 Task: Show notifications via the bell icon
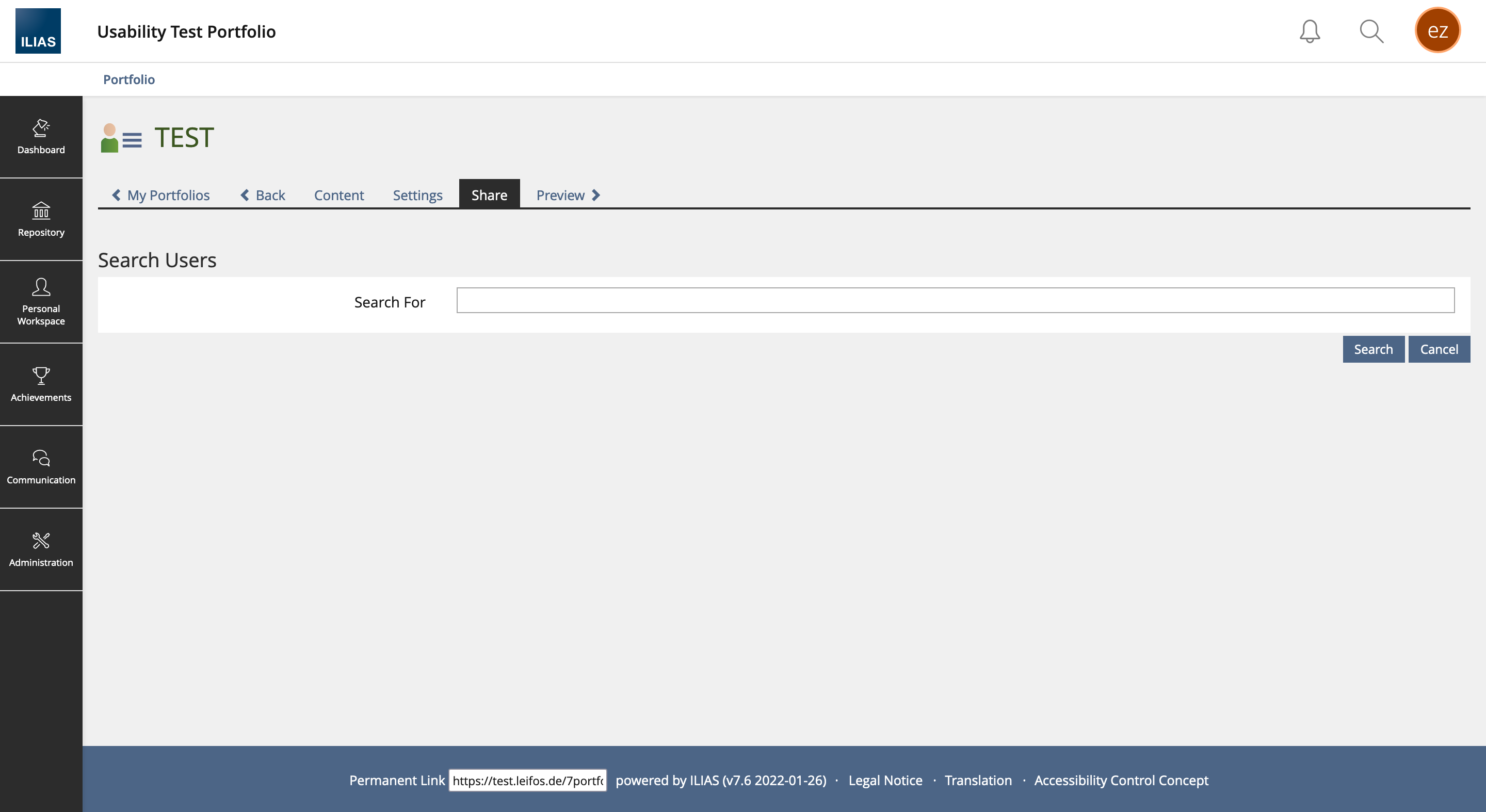click(x=1310, y=31)
